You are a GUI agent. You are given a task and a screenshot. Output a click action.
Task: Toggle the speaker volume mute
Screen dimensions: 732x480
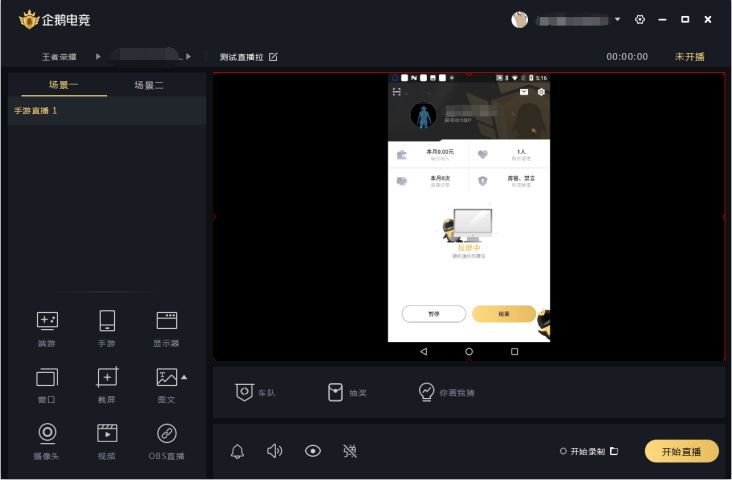click(x=275, y=451)
